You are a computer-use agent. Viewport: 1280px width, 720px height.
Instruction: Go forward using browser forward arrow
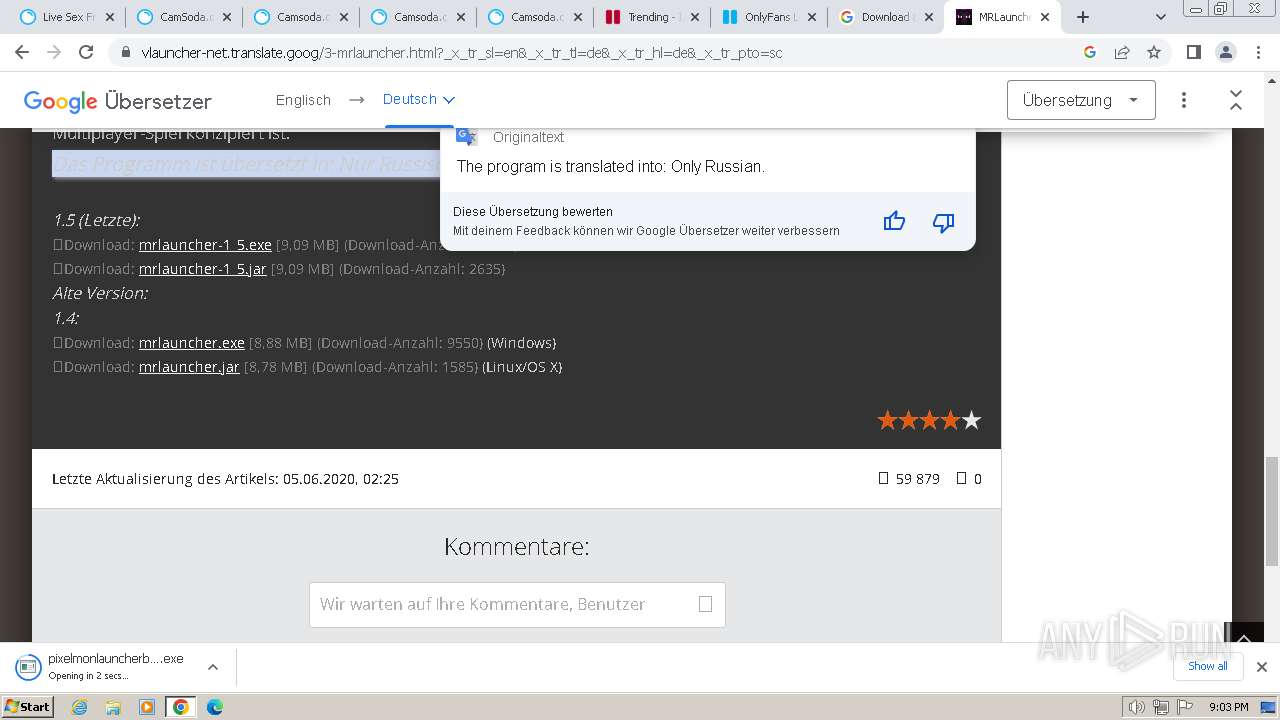[54, 52]
